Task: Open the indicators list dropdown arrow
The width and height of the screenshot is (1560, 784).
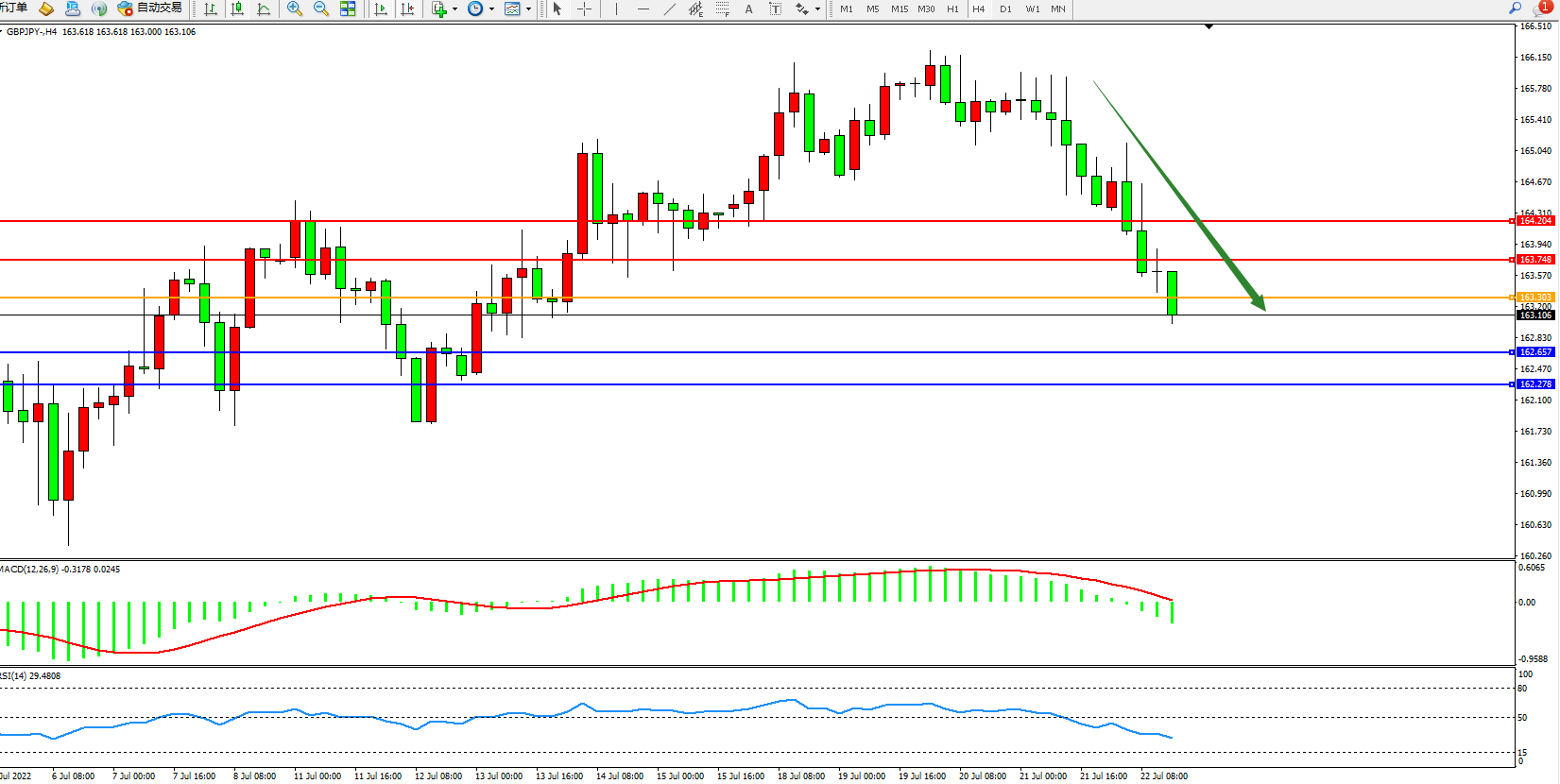Action: pyautogui.click(x=455, y=9)
